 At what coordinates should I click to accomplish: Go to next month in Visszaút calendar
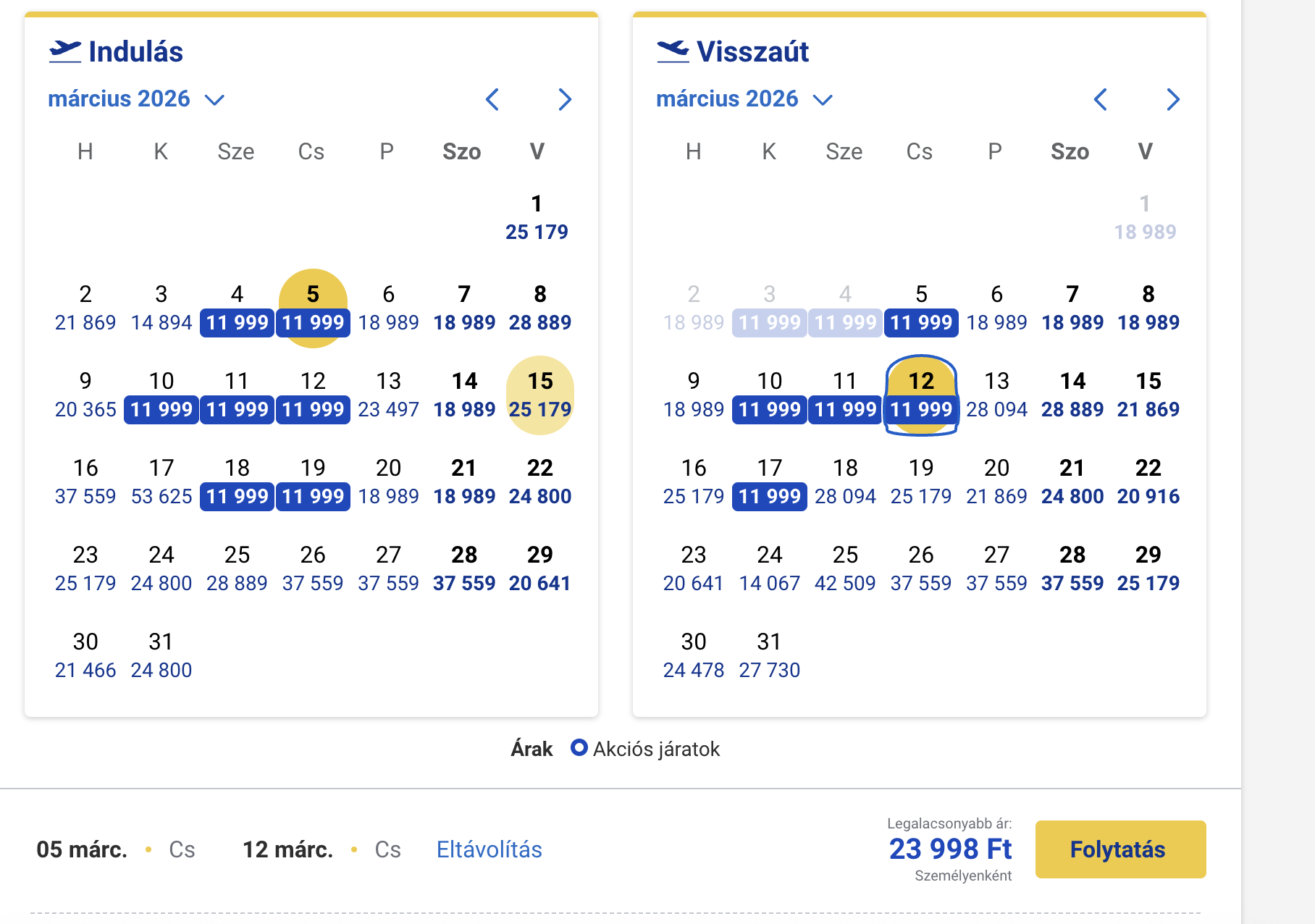coord(1173,99)
